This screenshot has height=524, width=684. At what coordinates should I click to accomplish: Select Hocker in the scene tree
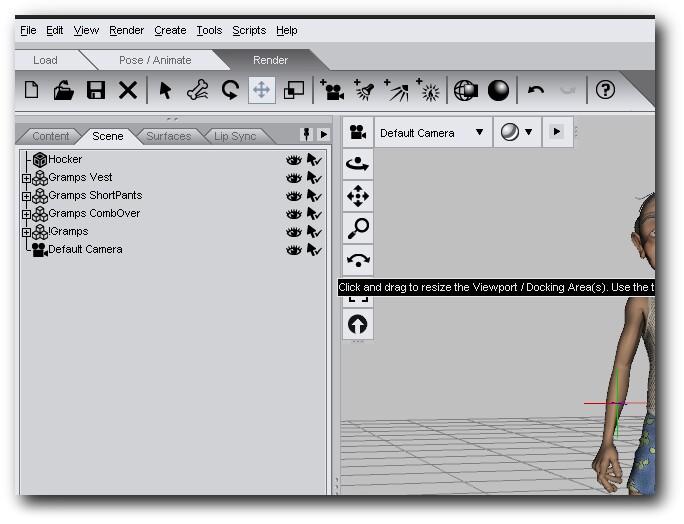point(65,159)
